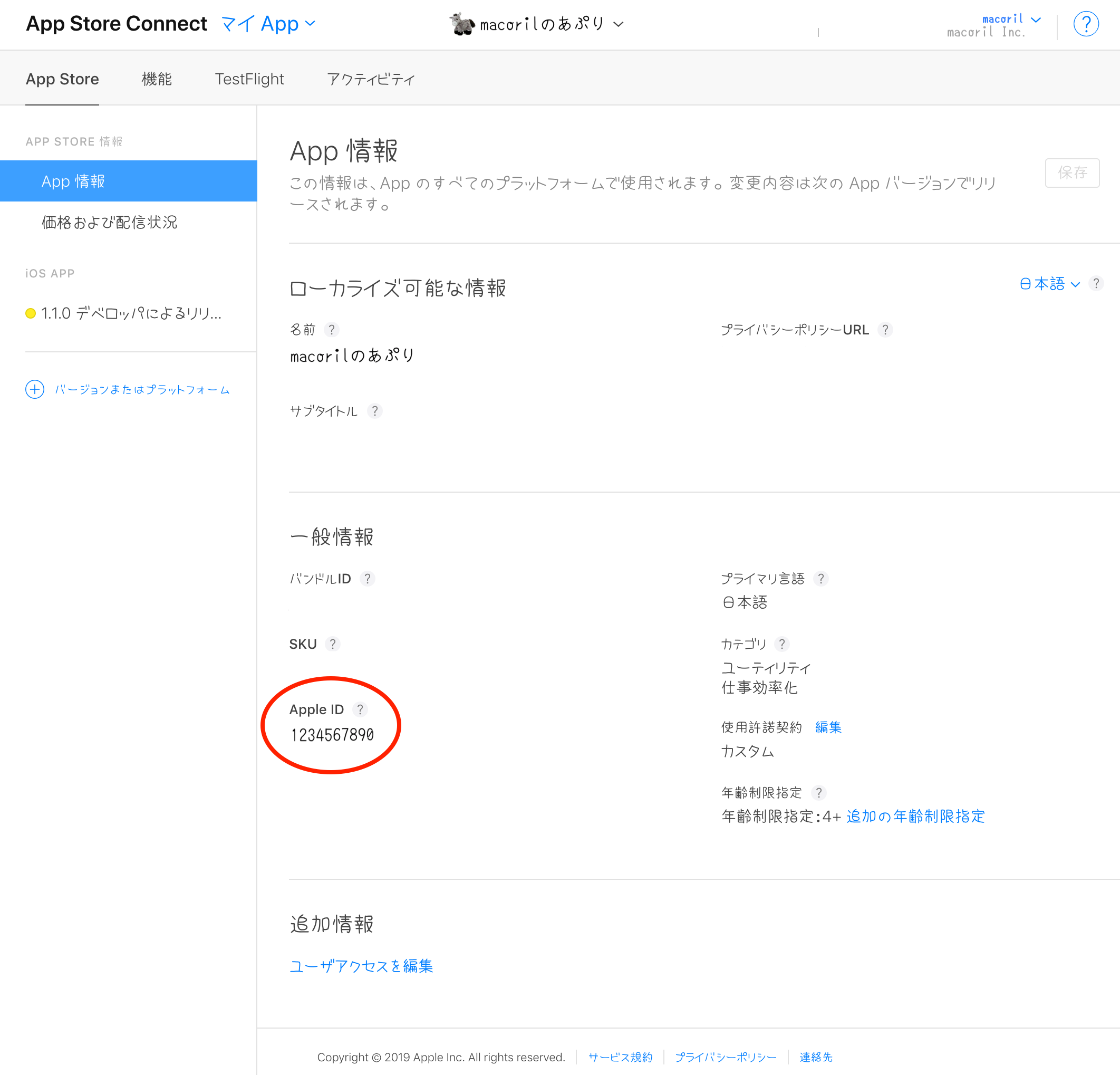Open the SKU help tooltip
The image size is (1120, 1075).
point(334,644)
